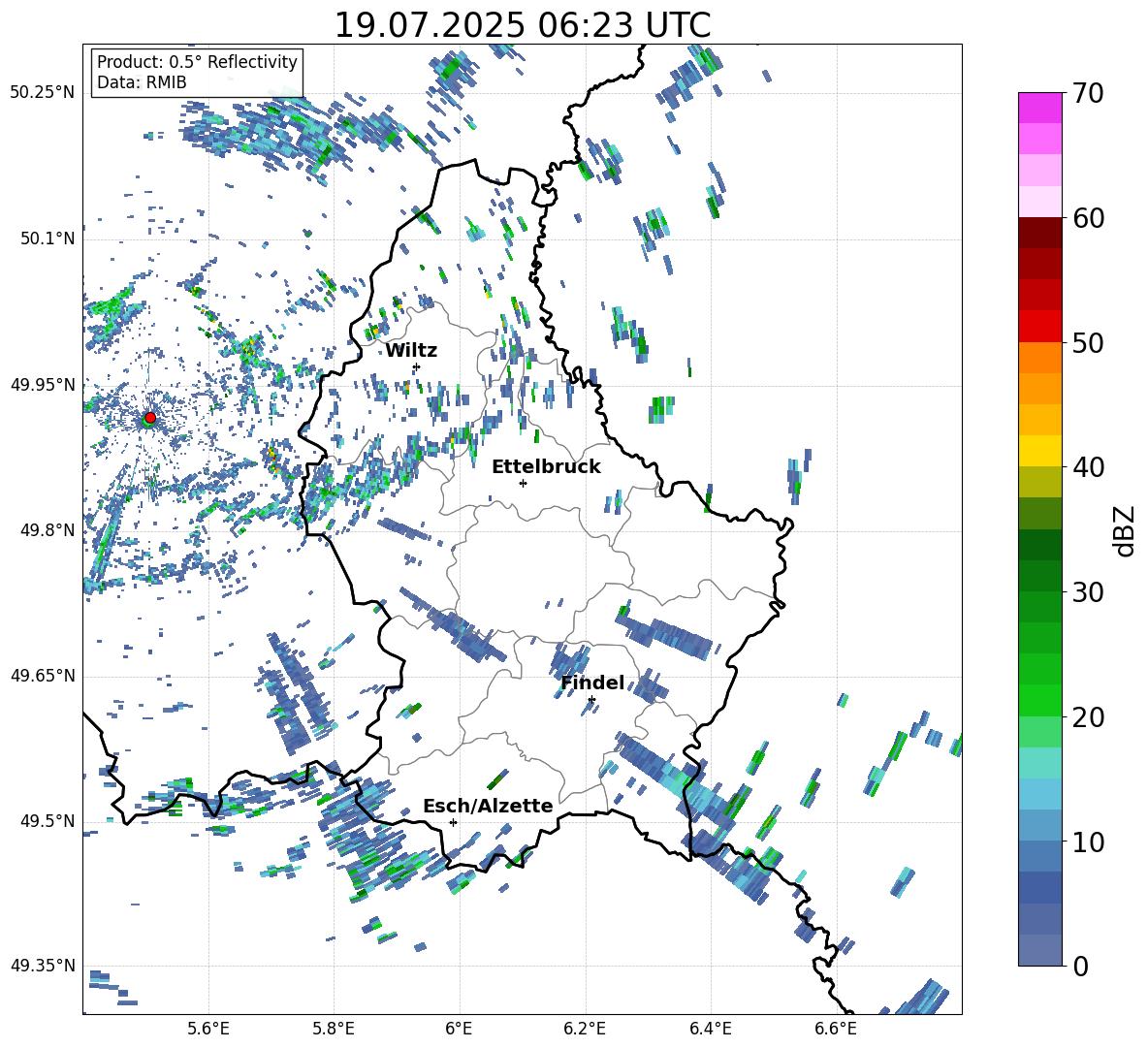Click the 6.2°E longitude label
Image resolution: width=1148 pixels, height=1048 pixels.
click(585, 1029)
